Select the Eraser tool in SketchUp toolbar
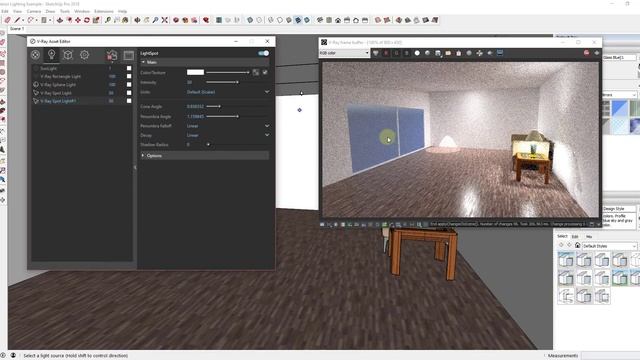 8,20
